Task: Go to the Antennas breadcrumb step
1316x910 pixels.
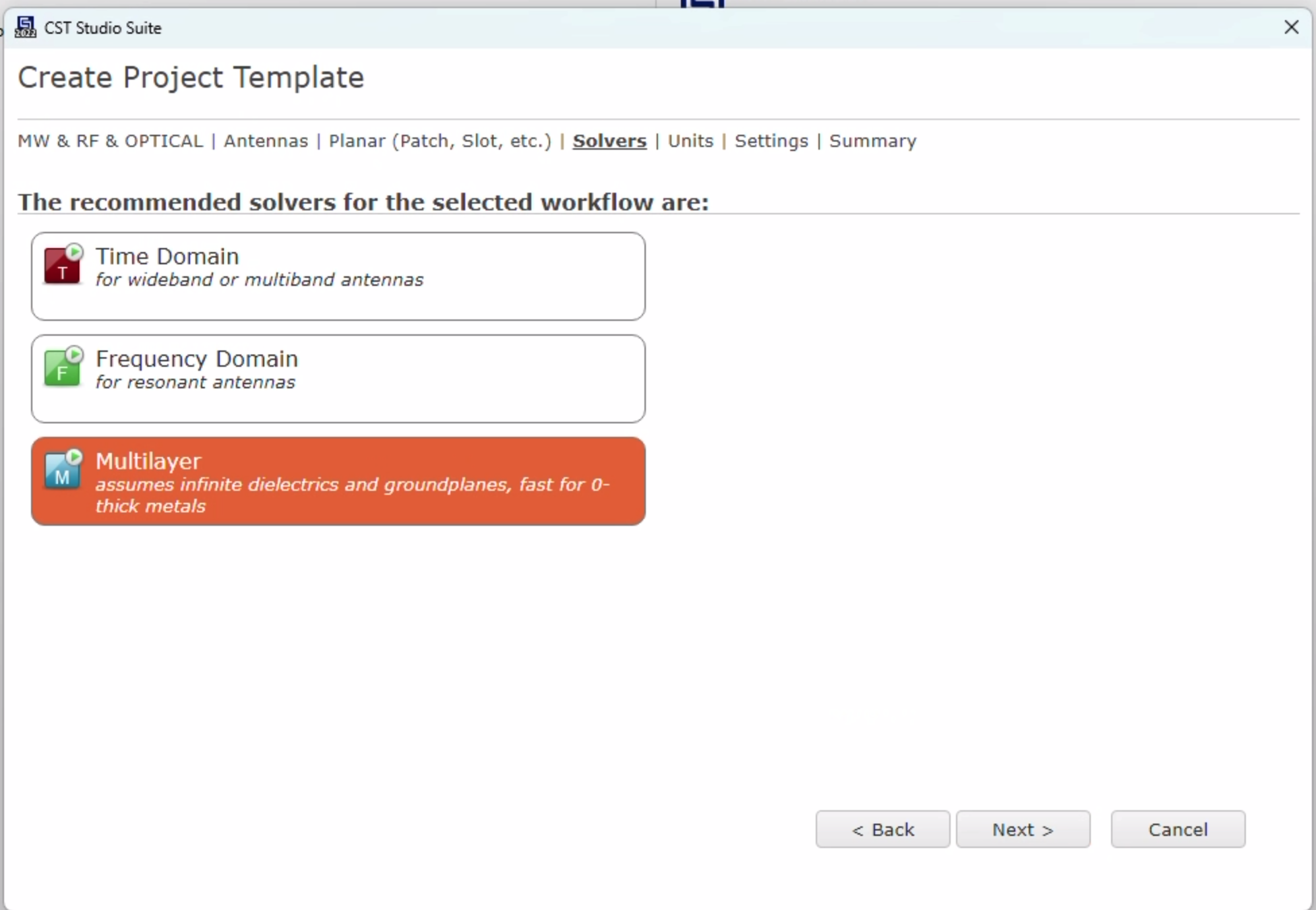Action: [266, 141]
